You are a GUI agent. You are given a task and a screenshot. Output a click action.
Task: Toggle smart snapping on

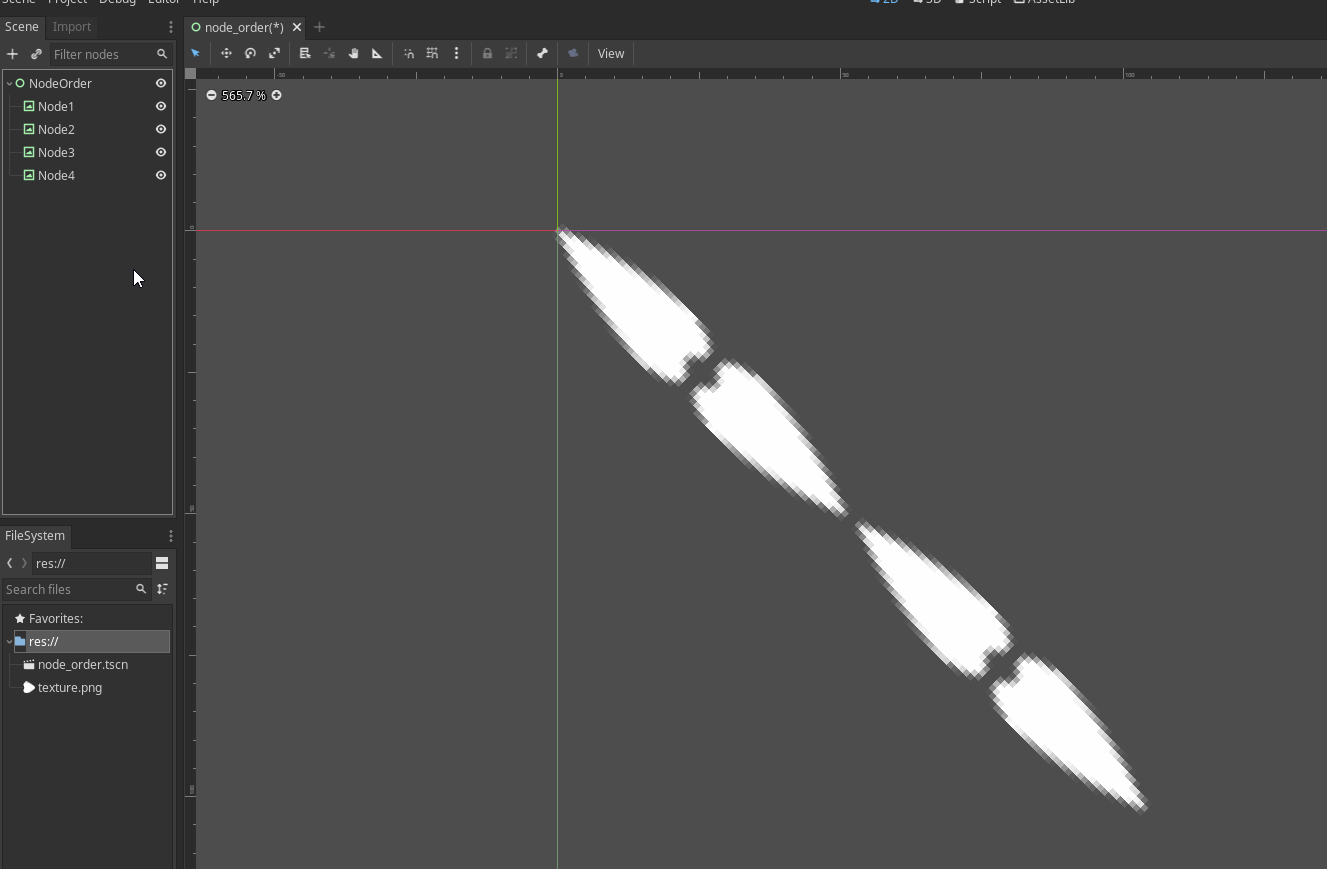[409, 53]
